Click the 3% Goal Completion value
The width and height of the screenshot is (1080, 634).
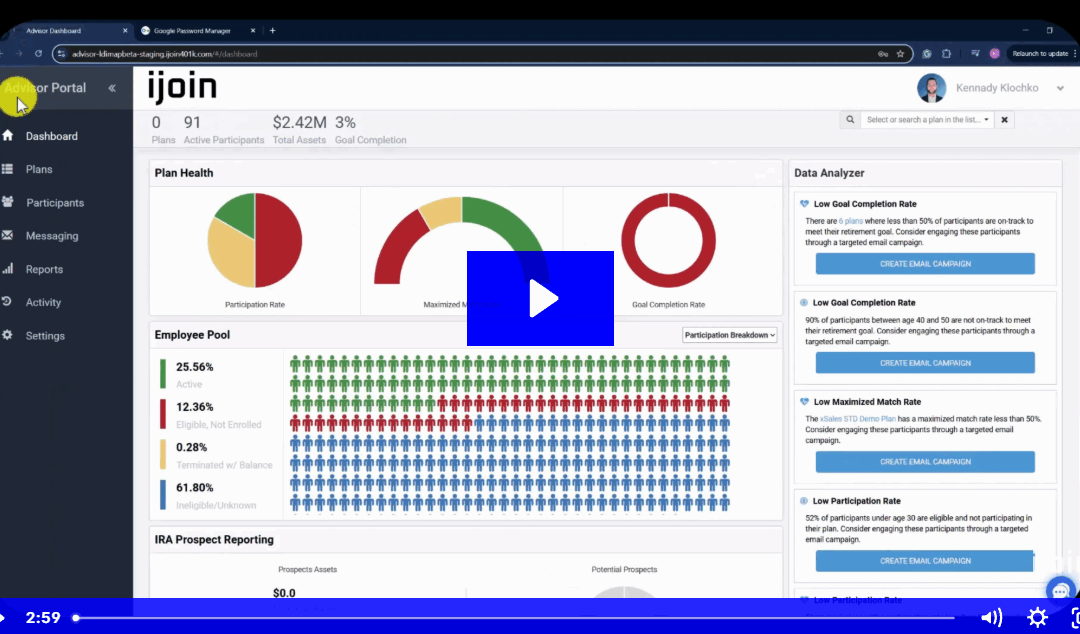pyautogui.click(x=345, y=123)
